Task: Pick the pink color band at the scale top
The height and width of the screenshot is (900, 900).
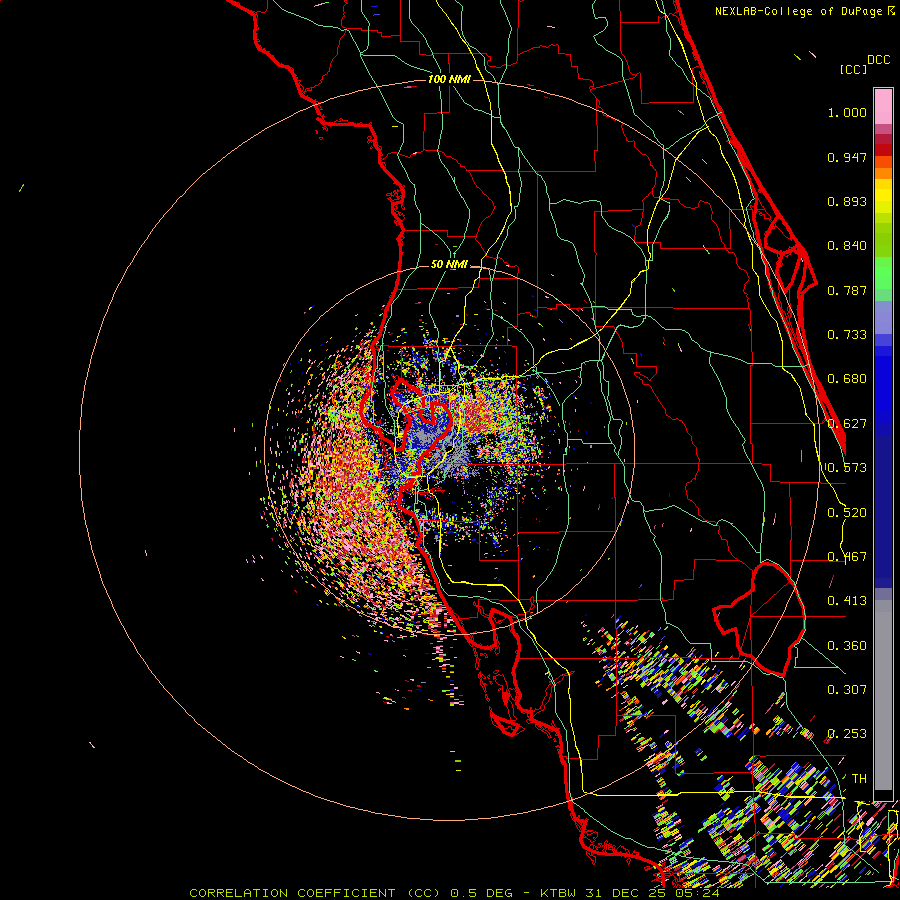Action: (x=883, y=106)
